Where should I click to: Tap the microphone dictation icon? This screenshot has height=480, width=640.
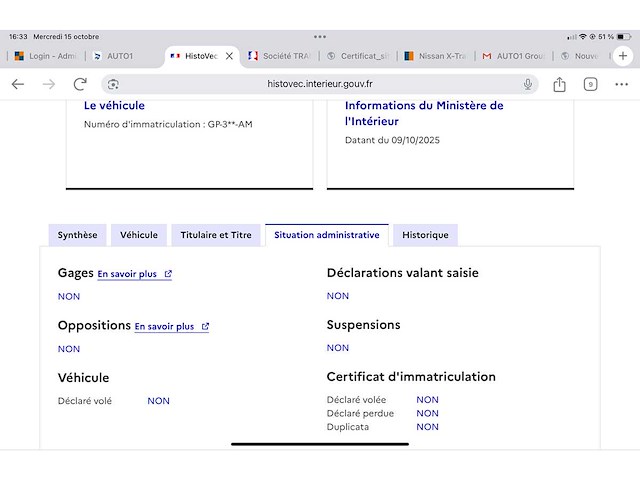coord(527,84)
